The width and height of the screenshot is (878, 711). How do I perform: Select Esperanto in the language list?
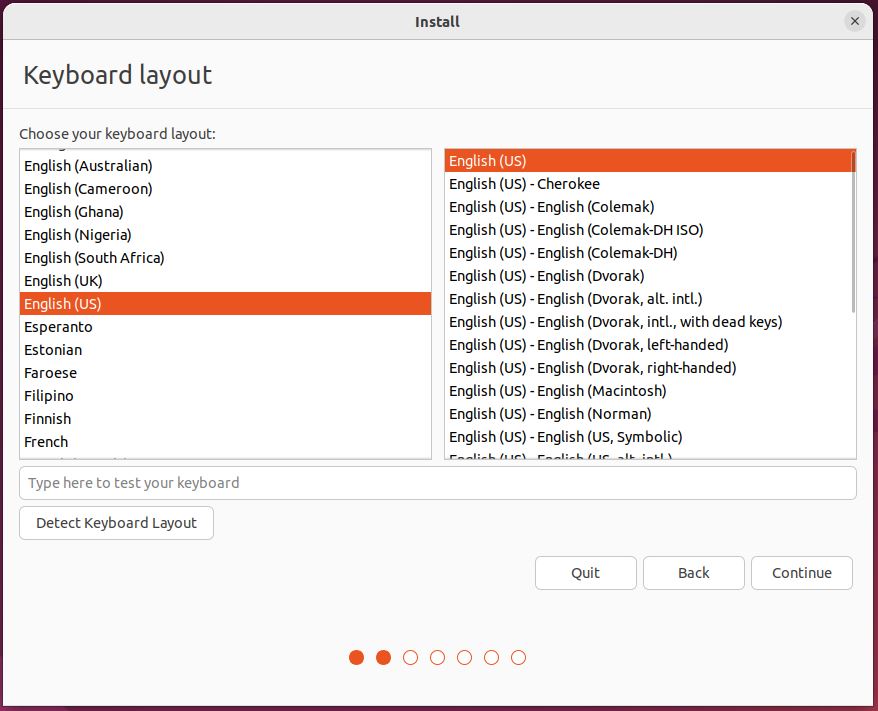(58, 327)
